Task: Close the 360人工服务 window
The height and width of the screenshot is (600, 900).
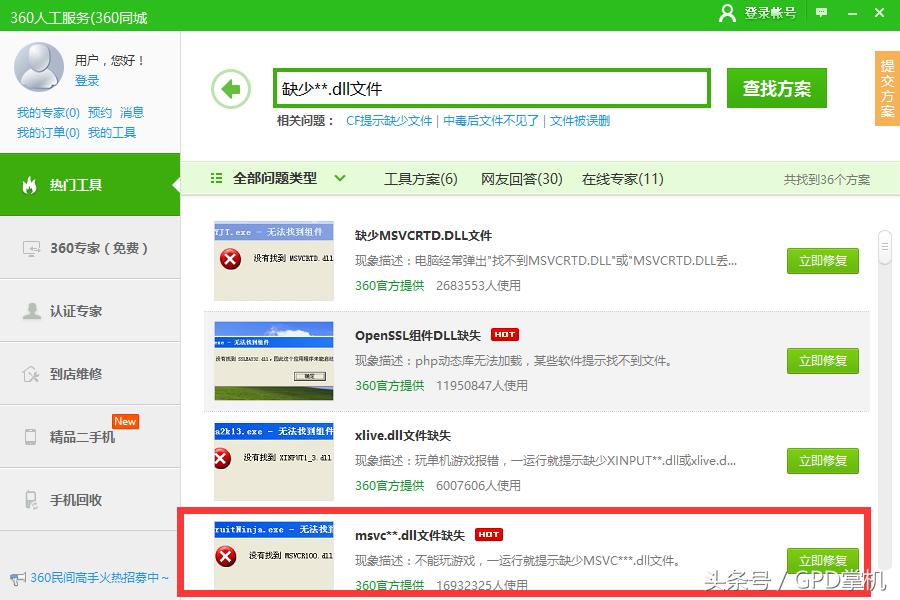Action: click(879, 13)
